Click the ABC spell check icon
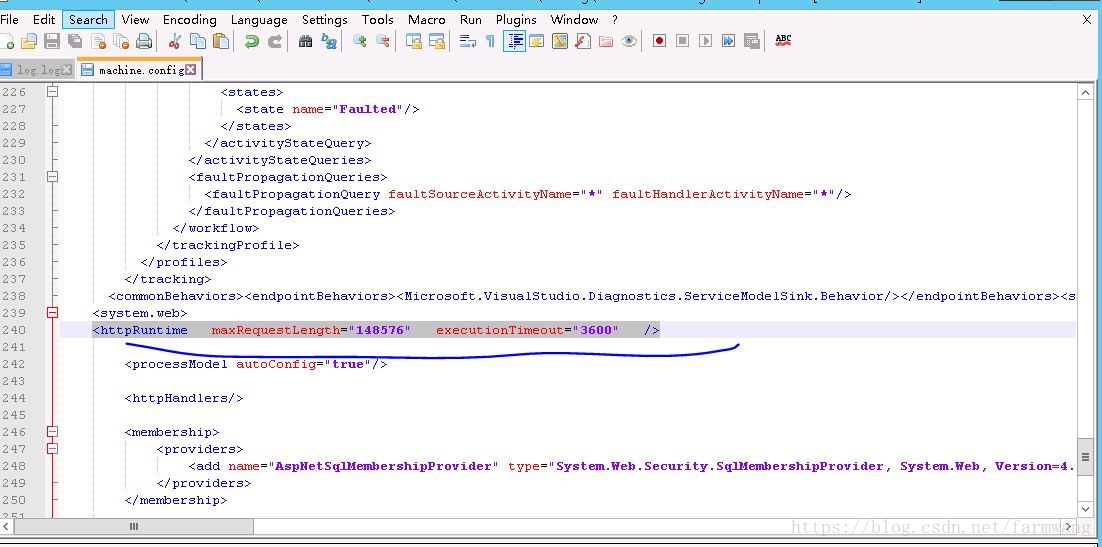The width and height of the screenshot is (1102, 547). [783, 41]
